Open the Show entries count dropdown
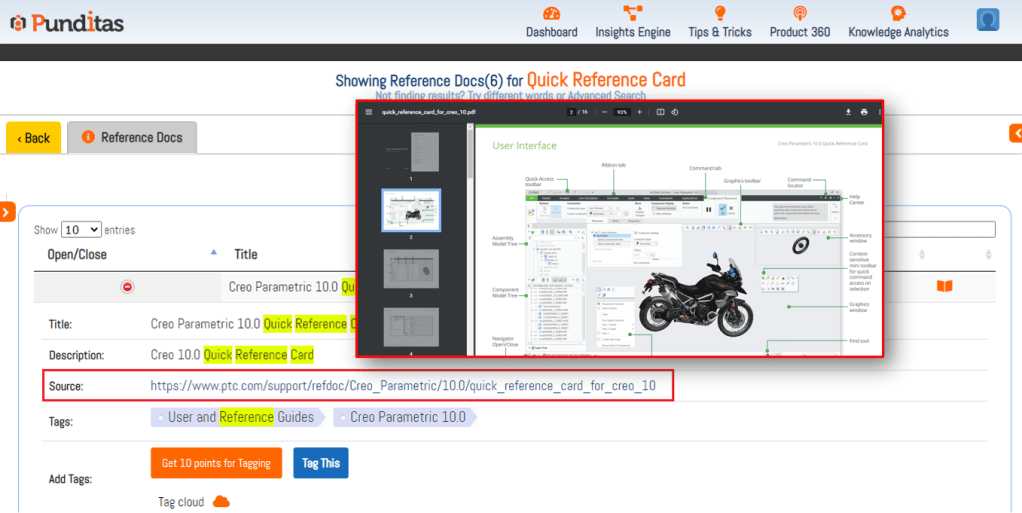This screenshot has height=513, width=1022. tap(81, 230)
